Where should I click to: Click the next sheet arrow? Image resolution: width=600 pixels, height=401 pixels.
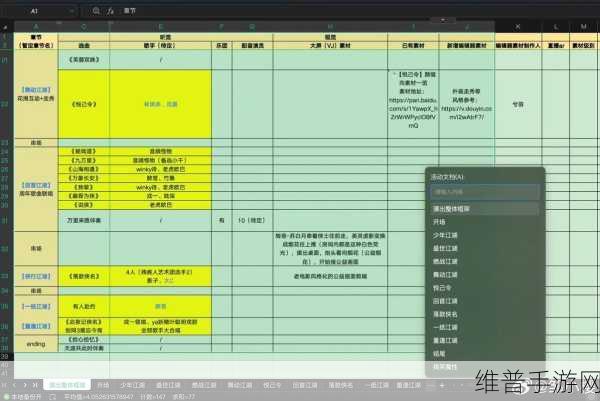point(25,385)
